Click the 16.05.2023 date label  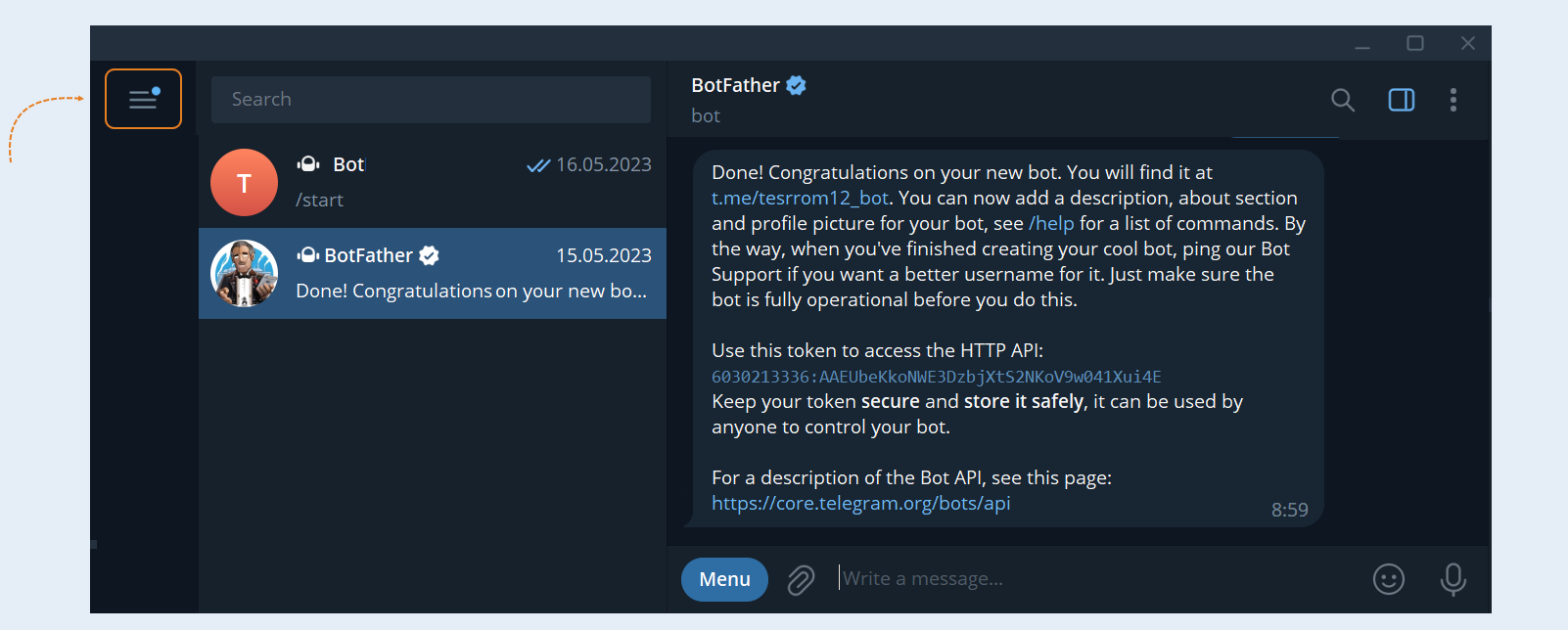pyautogui.click(x=604, y=164)
